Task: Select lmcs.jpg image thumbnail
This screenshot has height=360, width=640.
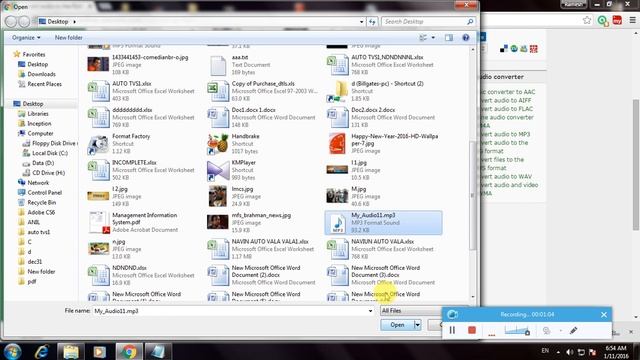Action: pyautogui.click(x=218, y=196)
